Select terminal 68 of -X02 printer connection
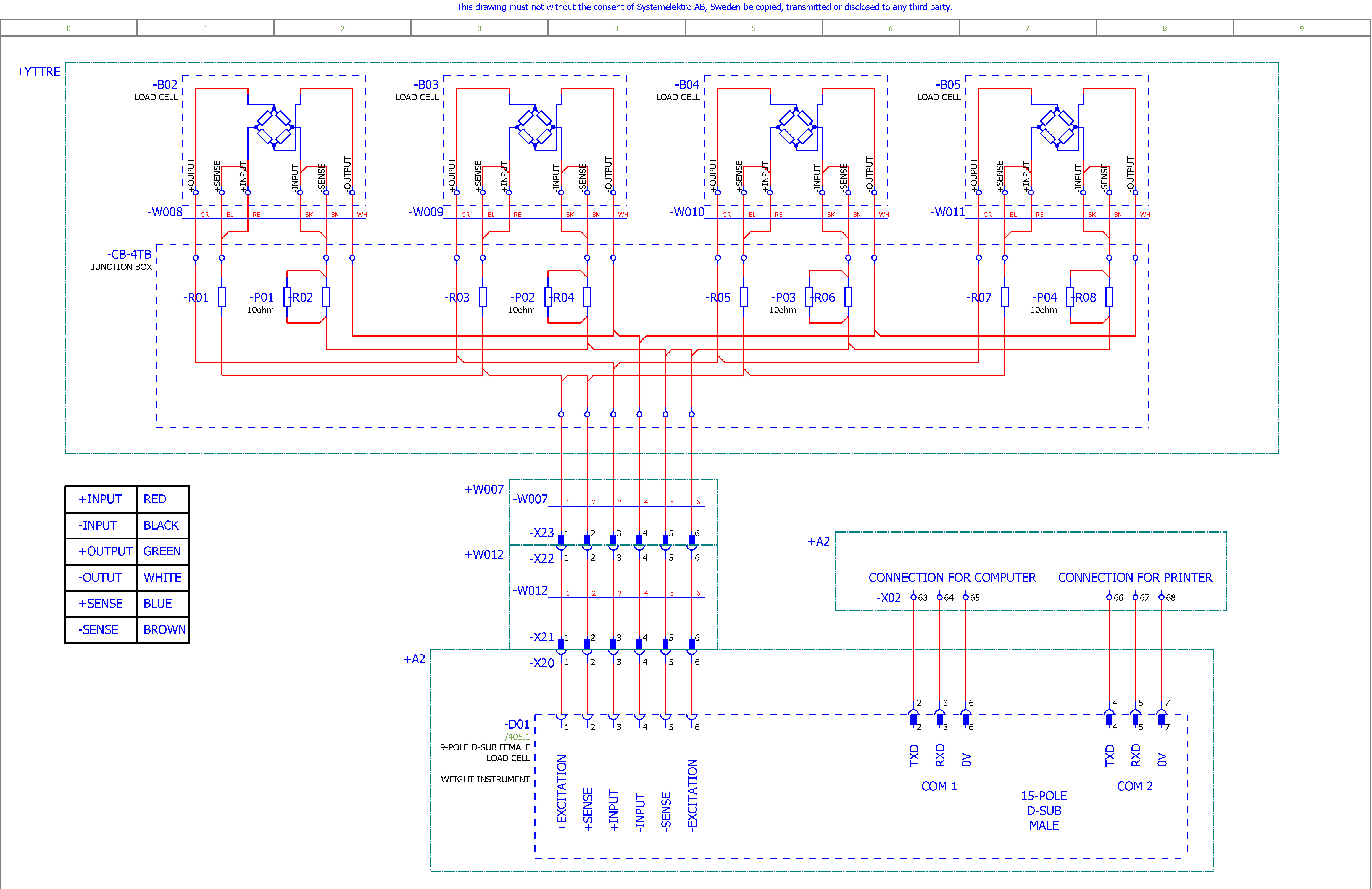The width and height of the screenshot is (1372, 889). click(x=1161, y=597)
